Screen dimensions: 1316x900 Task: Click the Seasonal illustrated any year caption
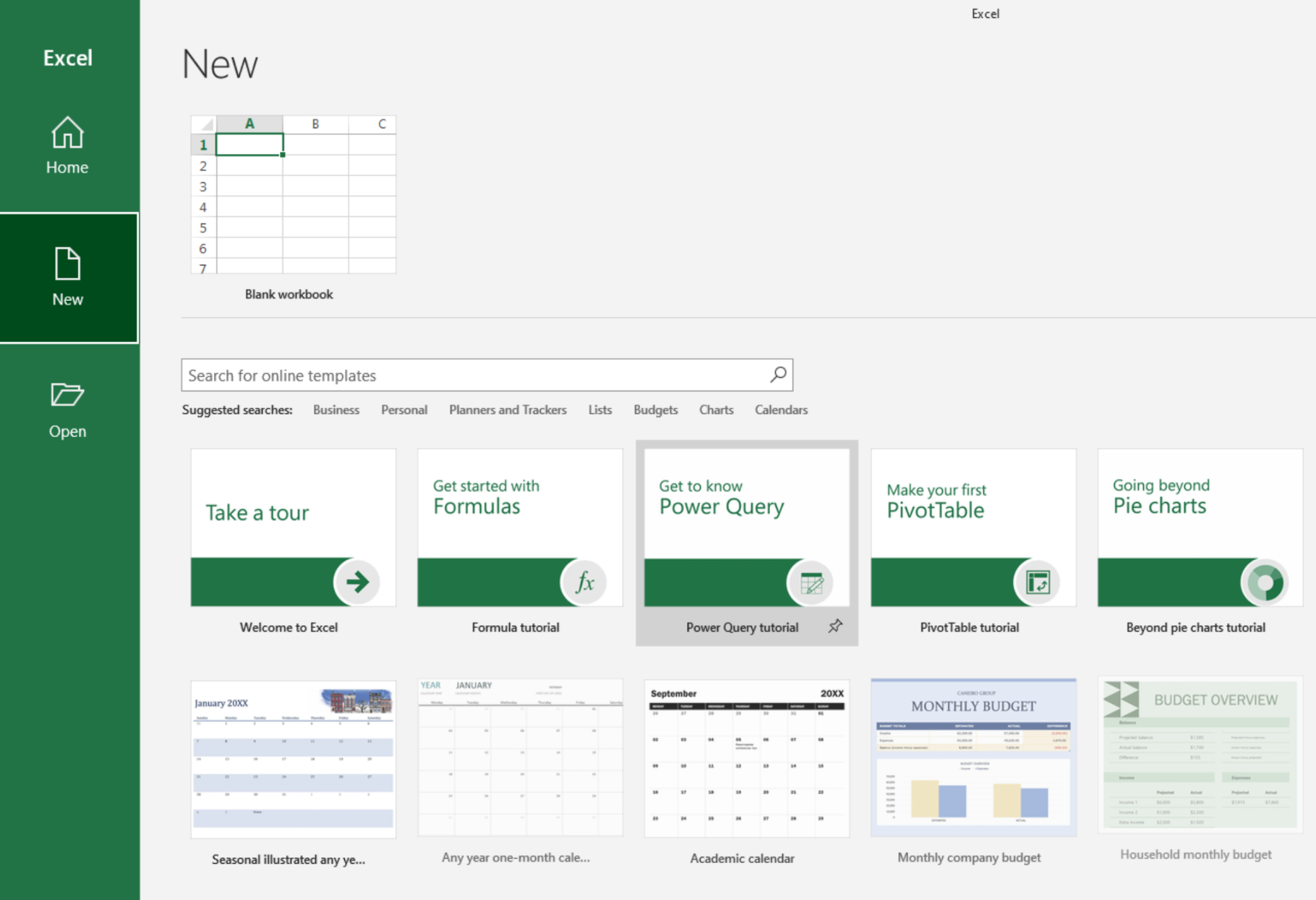tap(289, 859)
